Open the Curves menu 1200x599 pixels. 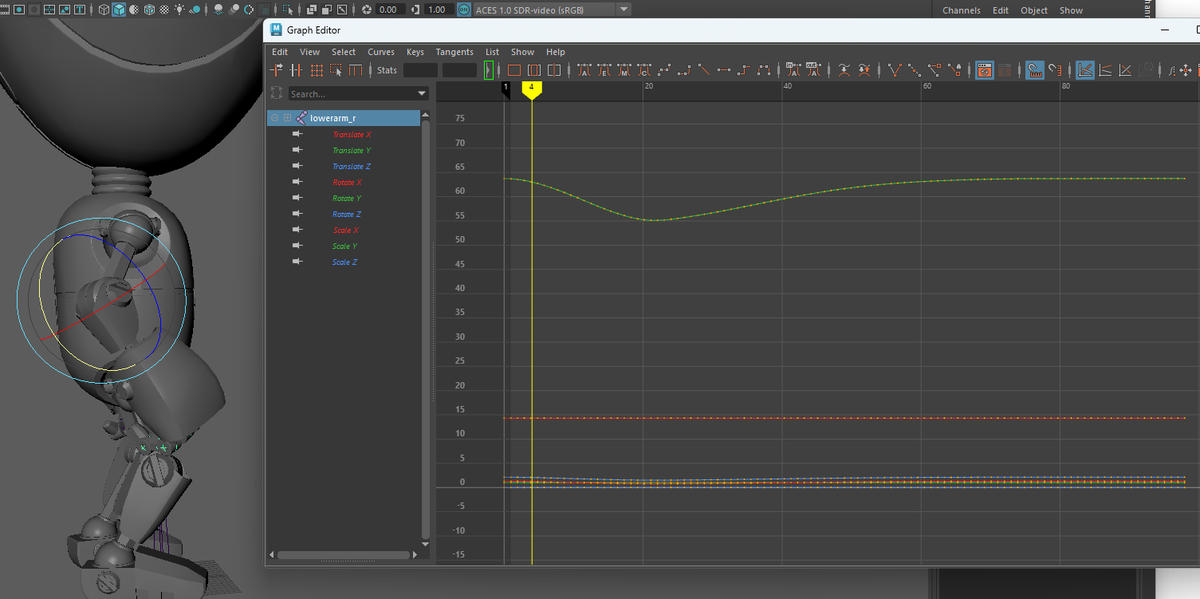click(381, 52)
